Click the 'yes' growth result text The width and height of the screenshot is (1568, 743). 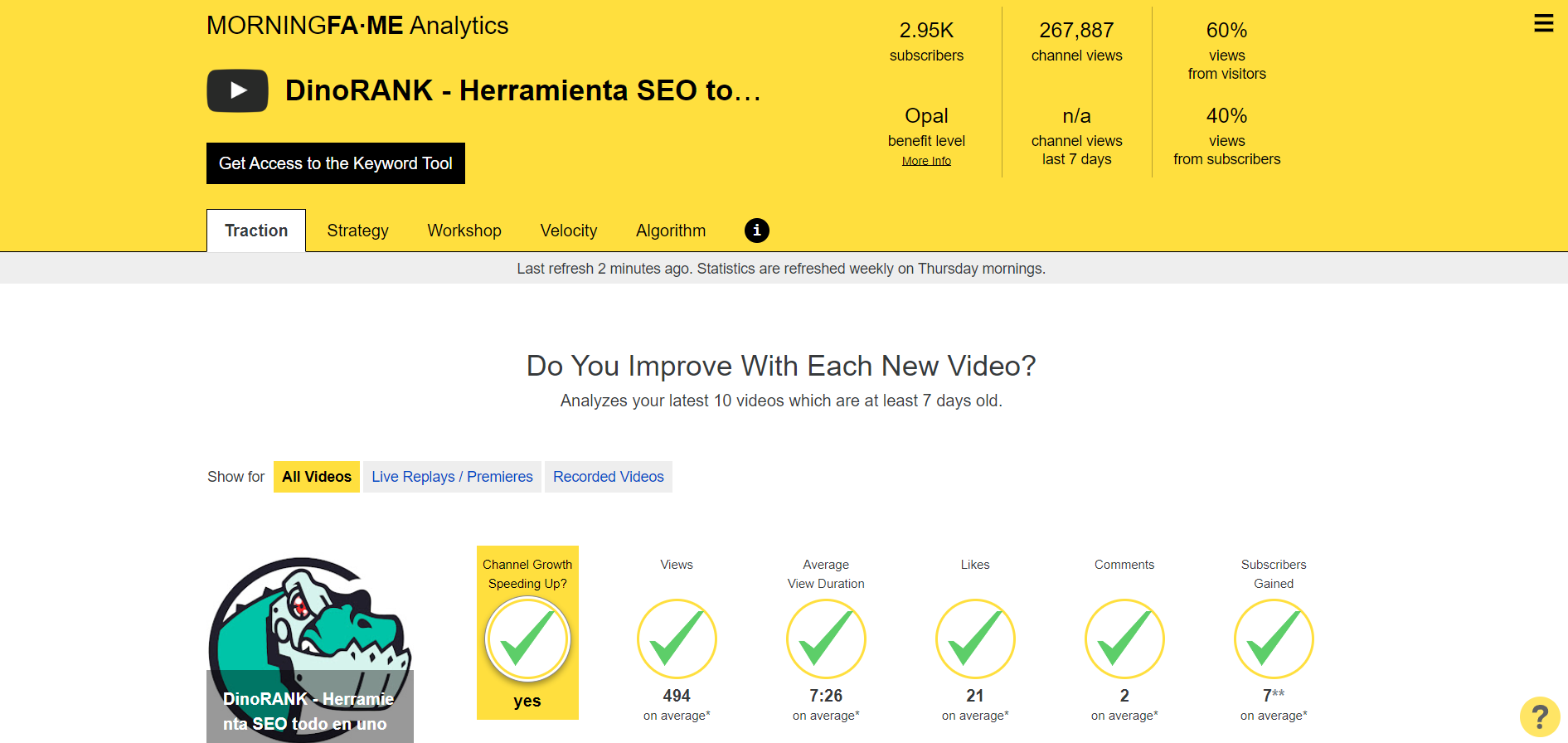point(527,701)
